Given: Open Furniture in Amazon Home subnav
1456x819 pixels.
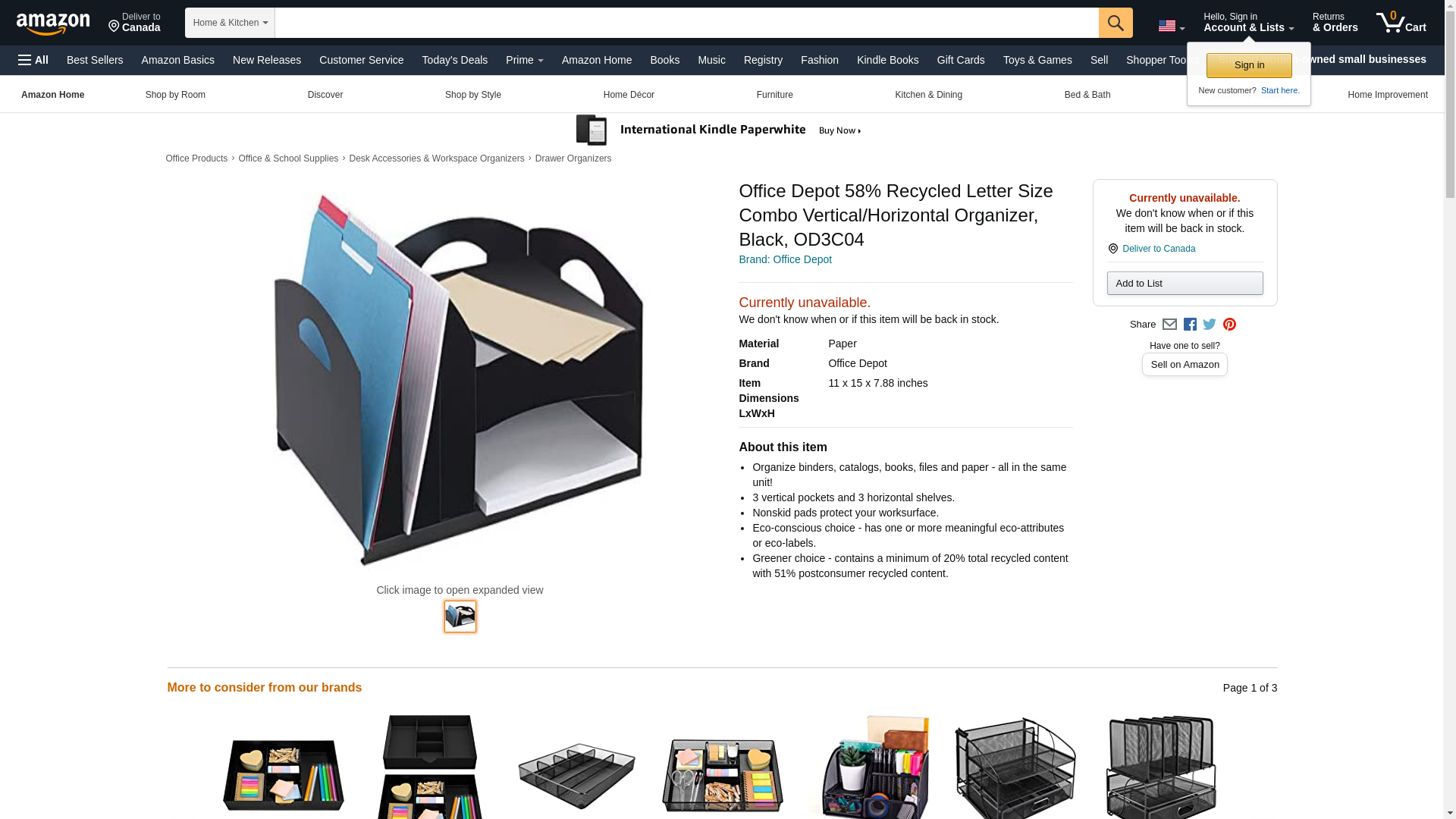Looking at the screenshot, I should click(774, 95).
